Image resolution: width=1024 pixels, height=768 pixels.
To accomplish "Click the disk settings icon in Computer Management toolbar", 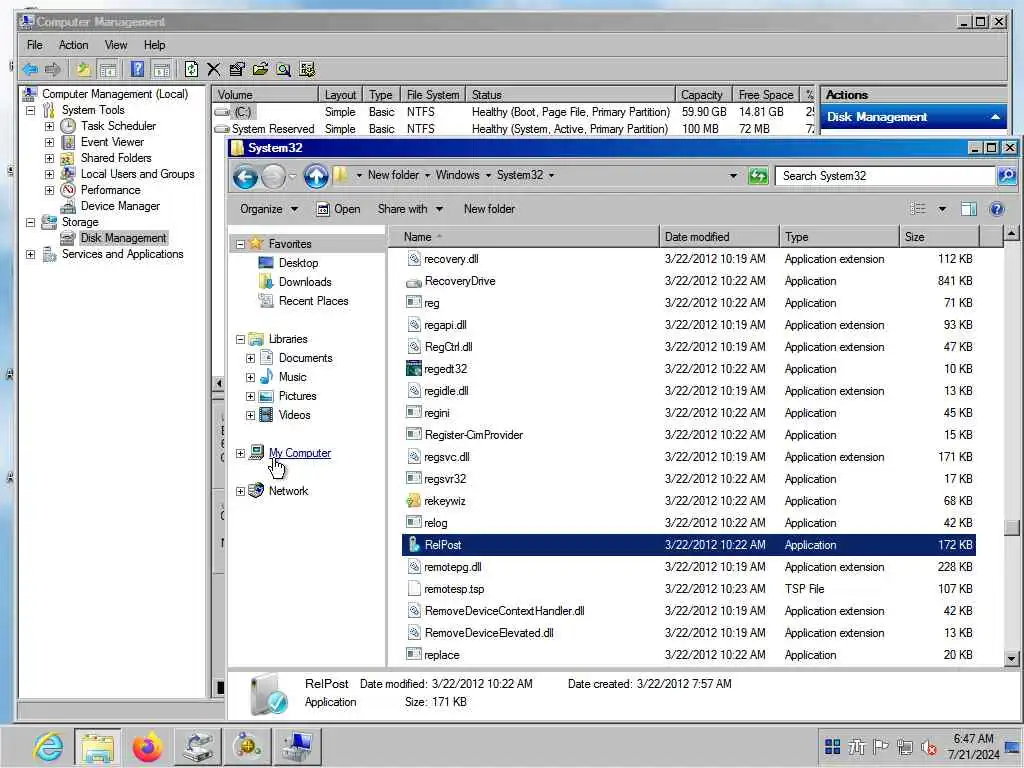I will [307, 69].
